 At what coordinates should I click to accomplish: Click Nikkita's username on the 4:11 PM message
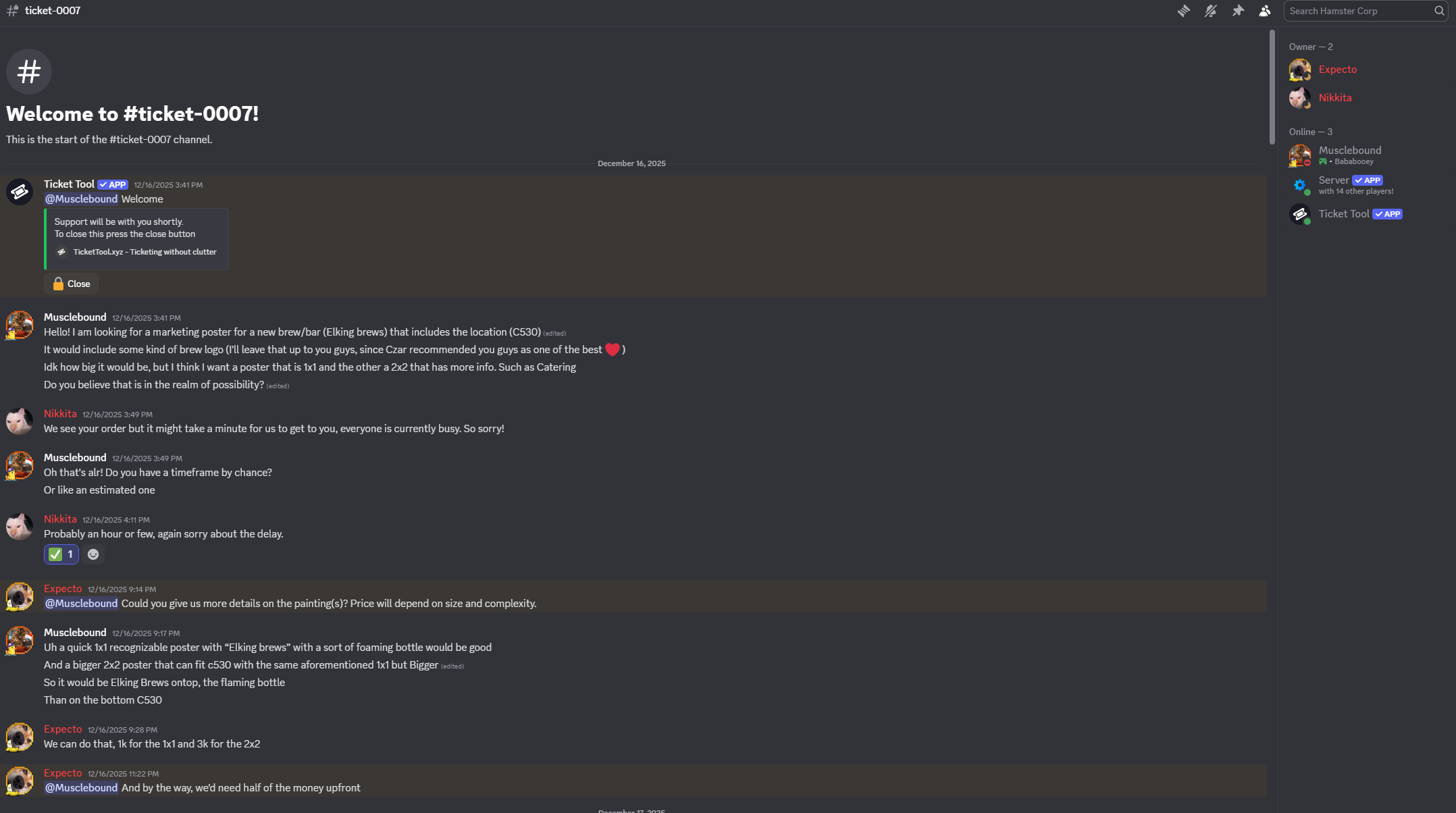click(60, 519)
